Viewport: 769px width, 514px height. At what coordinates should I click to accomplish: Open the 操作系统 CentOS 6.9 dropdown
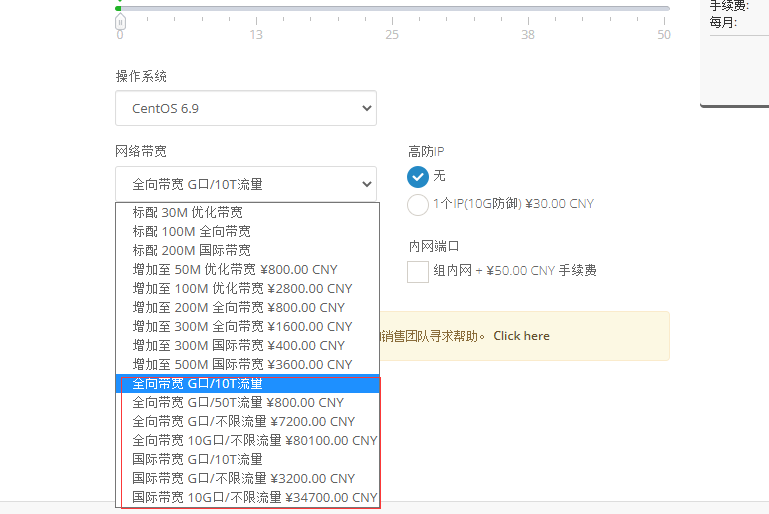pos(245,108)
